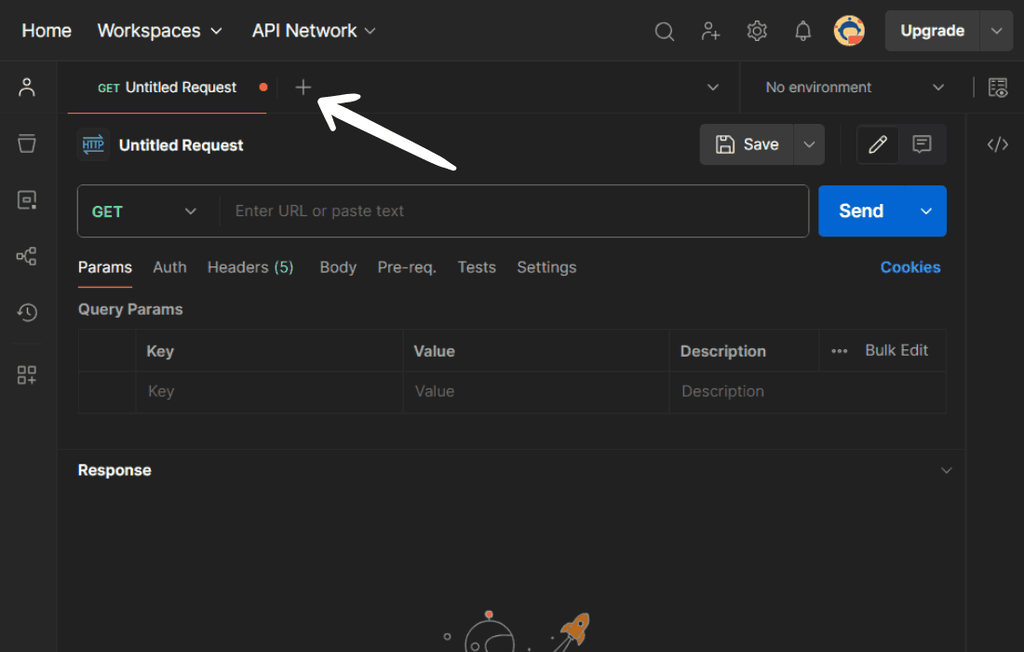1024x652 pixels.
Task: Collapse the Response panel chevron
Action: point(946,470)
